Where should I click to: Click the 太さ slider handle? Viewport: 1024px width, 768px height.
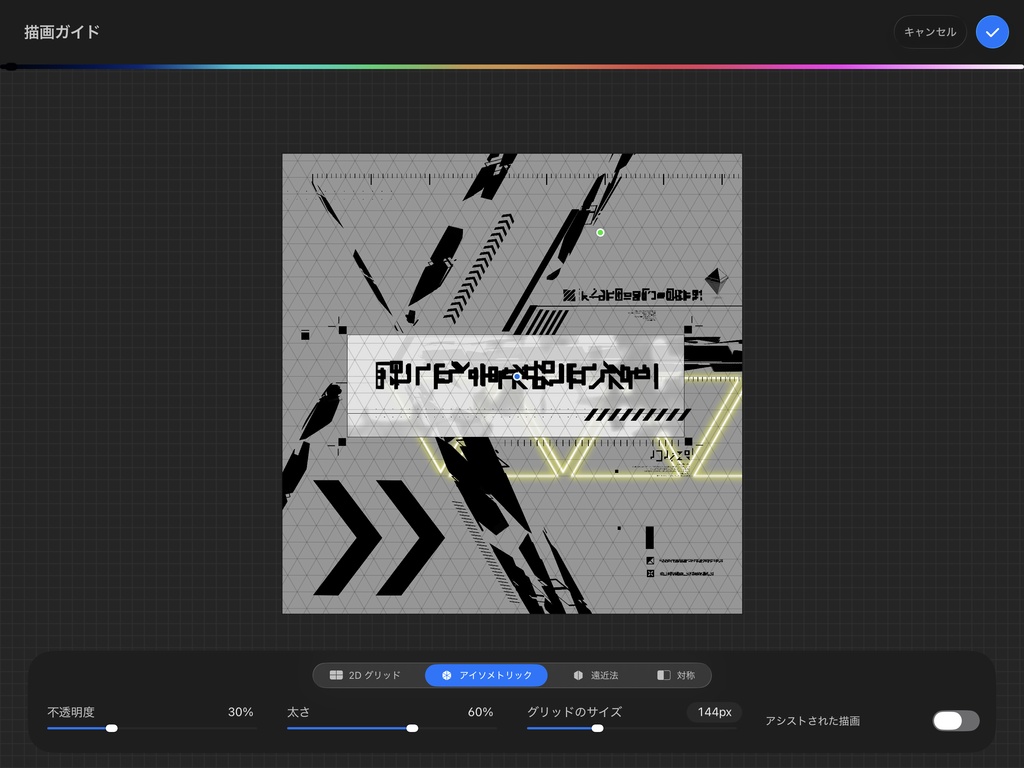pos(412,728)
